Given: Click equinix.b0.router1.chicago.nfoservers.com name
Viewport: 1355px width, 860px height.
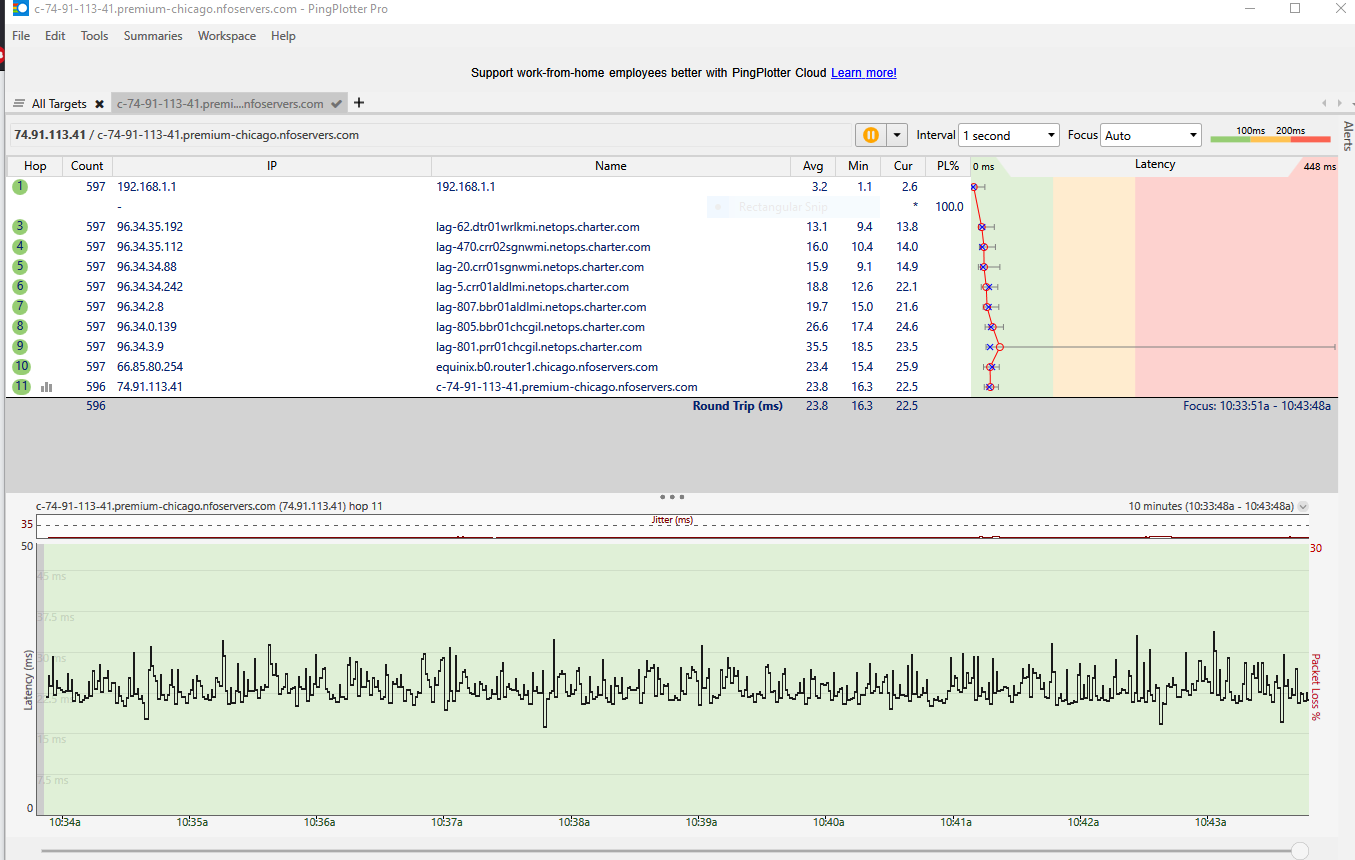Looking at the screenshot, I should [547, 367].
